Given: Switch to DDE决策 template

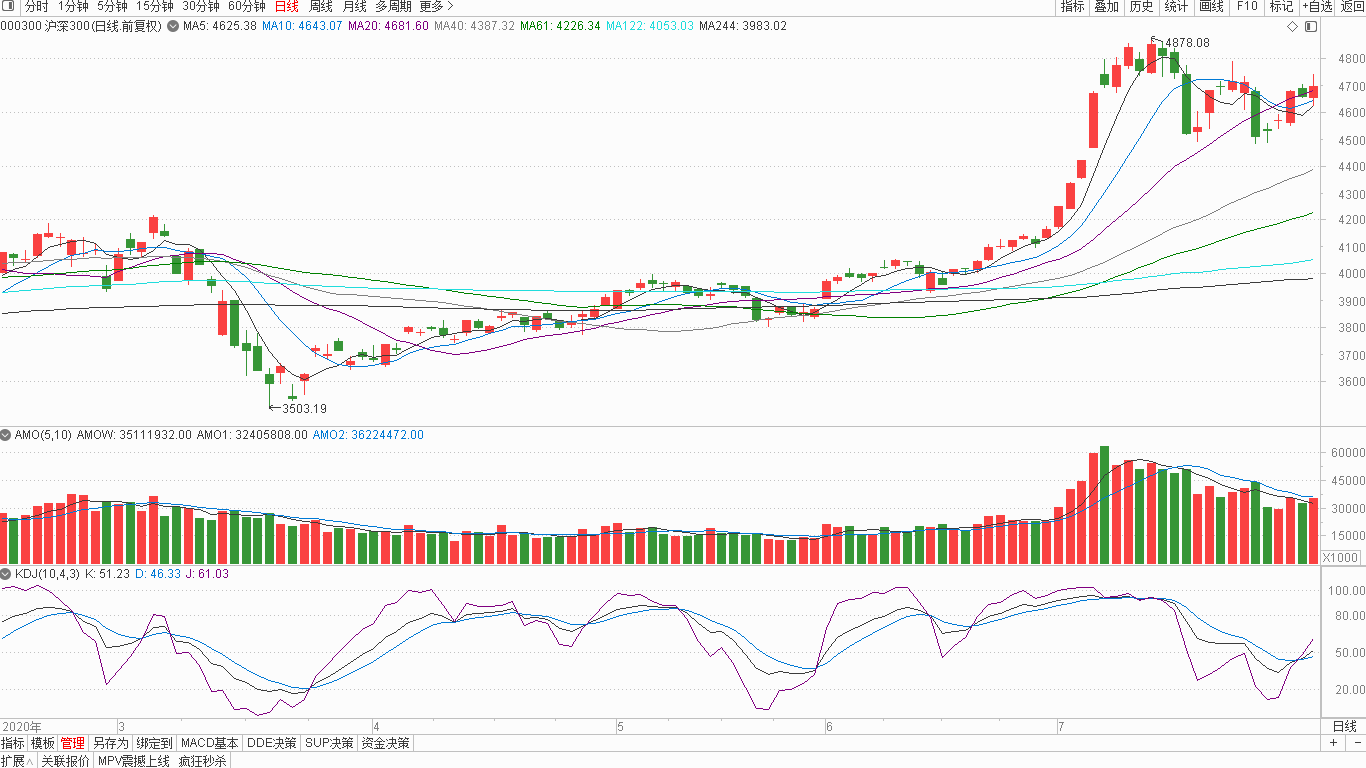Looking at the screenshot, I should click(272, 743).
